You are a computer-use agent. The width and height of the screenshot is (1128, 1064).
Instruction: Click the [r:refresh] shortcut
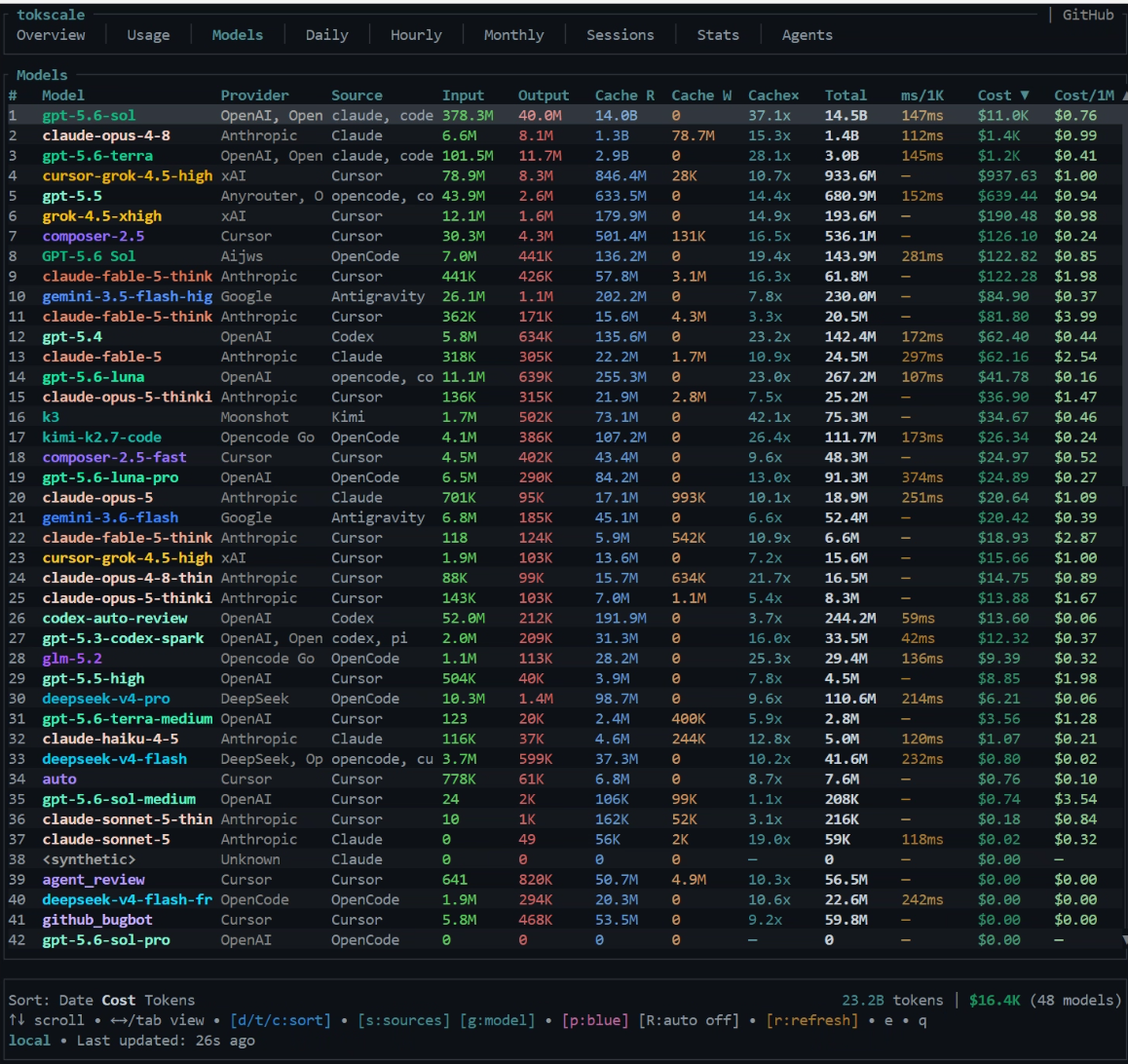pos(812,1020)
